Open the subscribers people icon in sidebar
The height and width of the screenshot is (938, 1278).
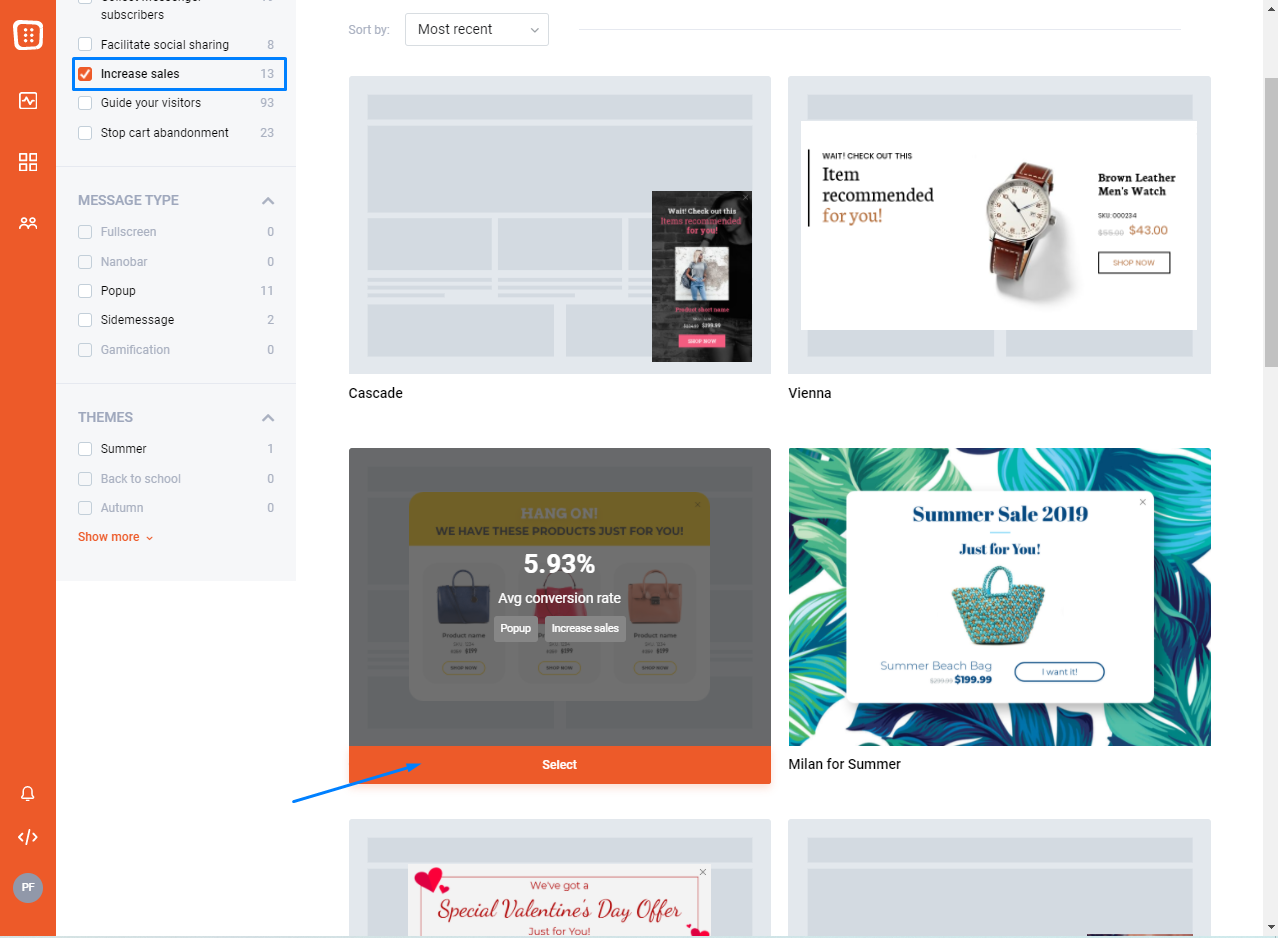[28, 223]
